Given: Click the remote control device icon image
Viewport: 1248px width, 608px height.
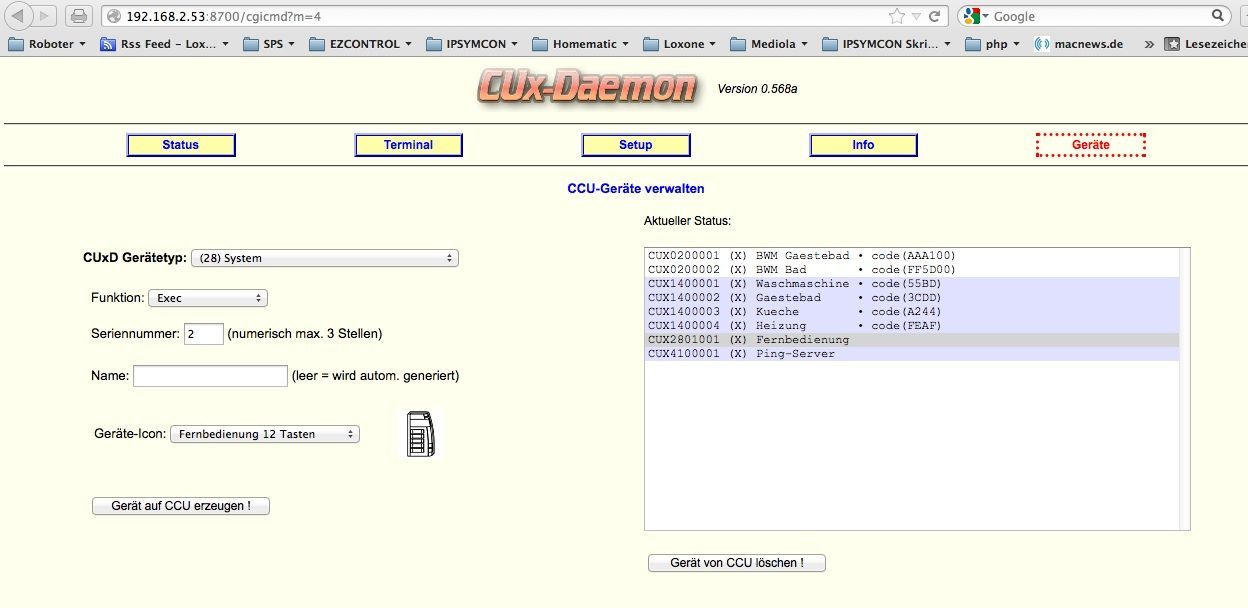Looking at the screenshot, I should click(421, 434).
